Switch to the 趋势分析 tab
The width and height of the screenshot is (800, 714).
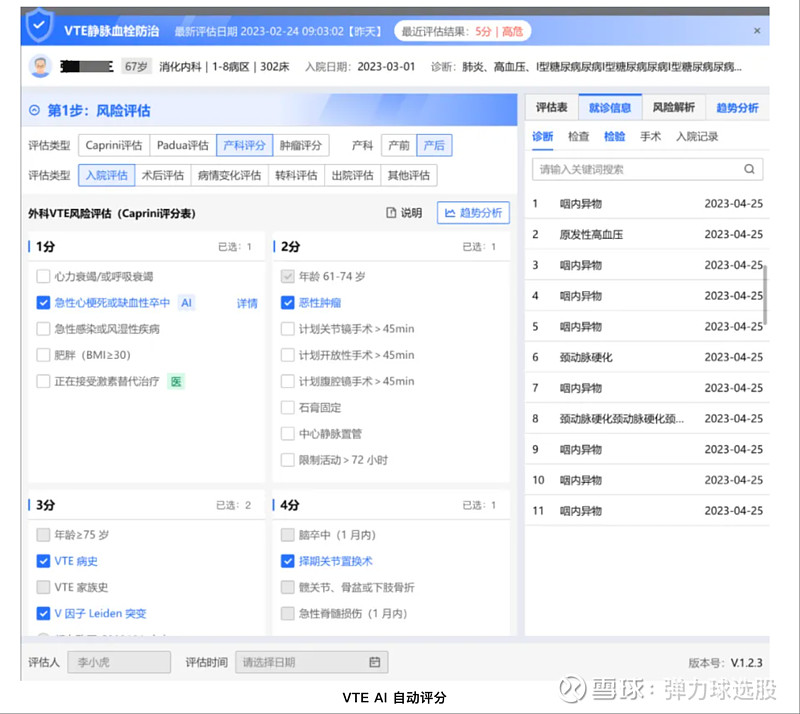pos(737,108)
